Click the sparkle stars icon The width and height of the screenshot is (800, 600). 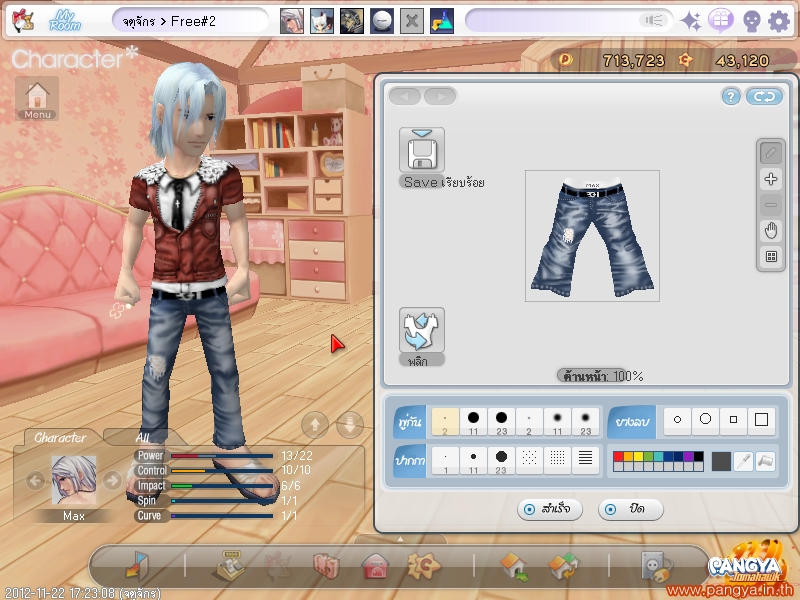691,21
